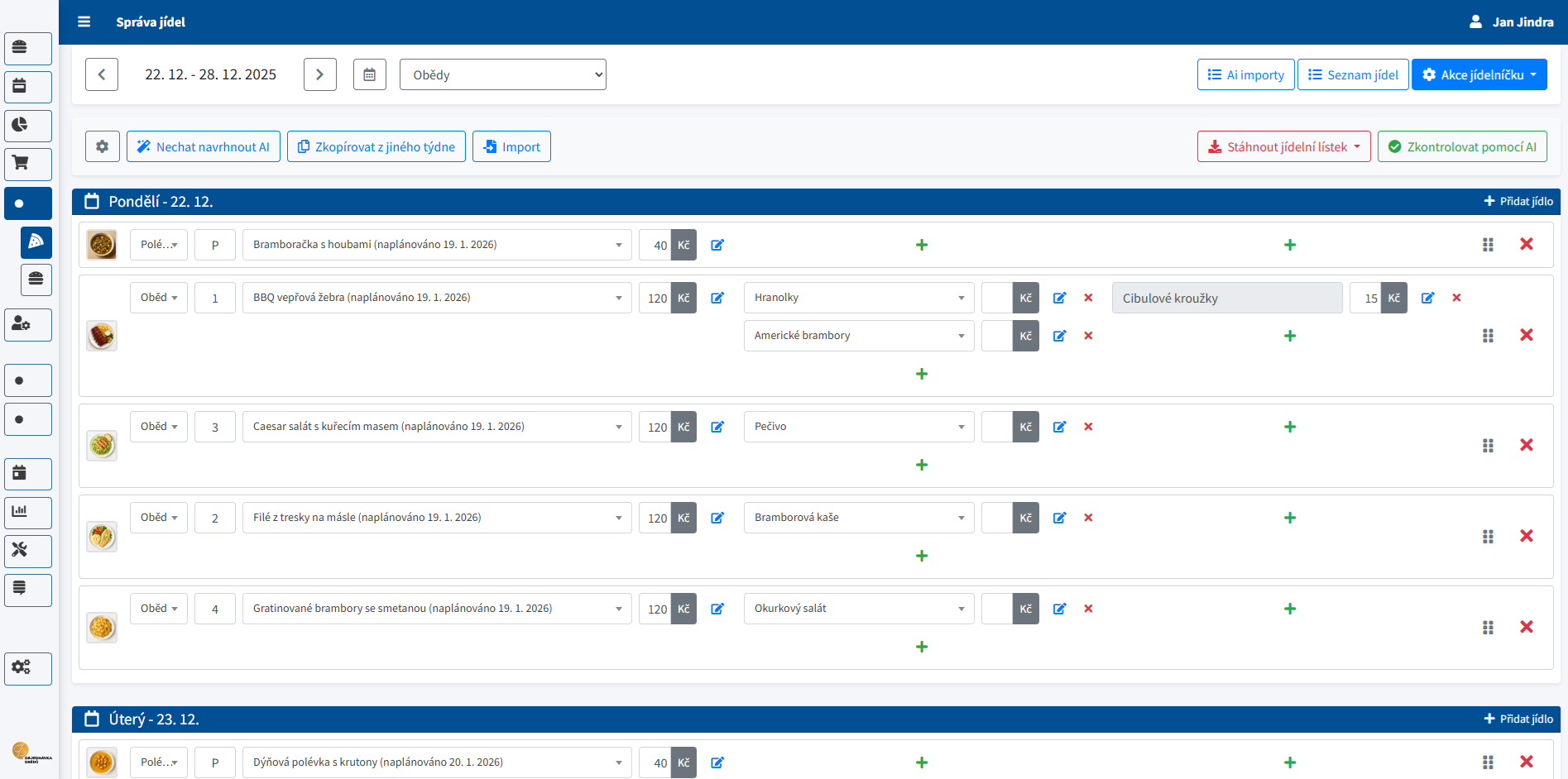Open the Bramborová kaše side dish dropdown
Viewport: 1568px width, 779px height.
pyautogui.click(x=858, y=518)
